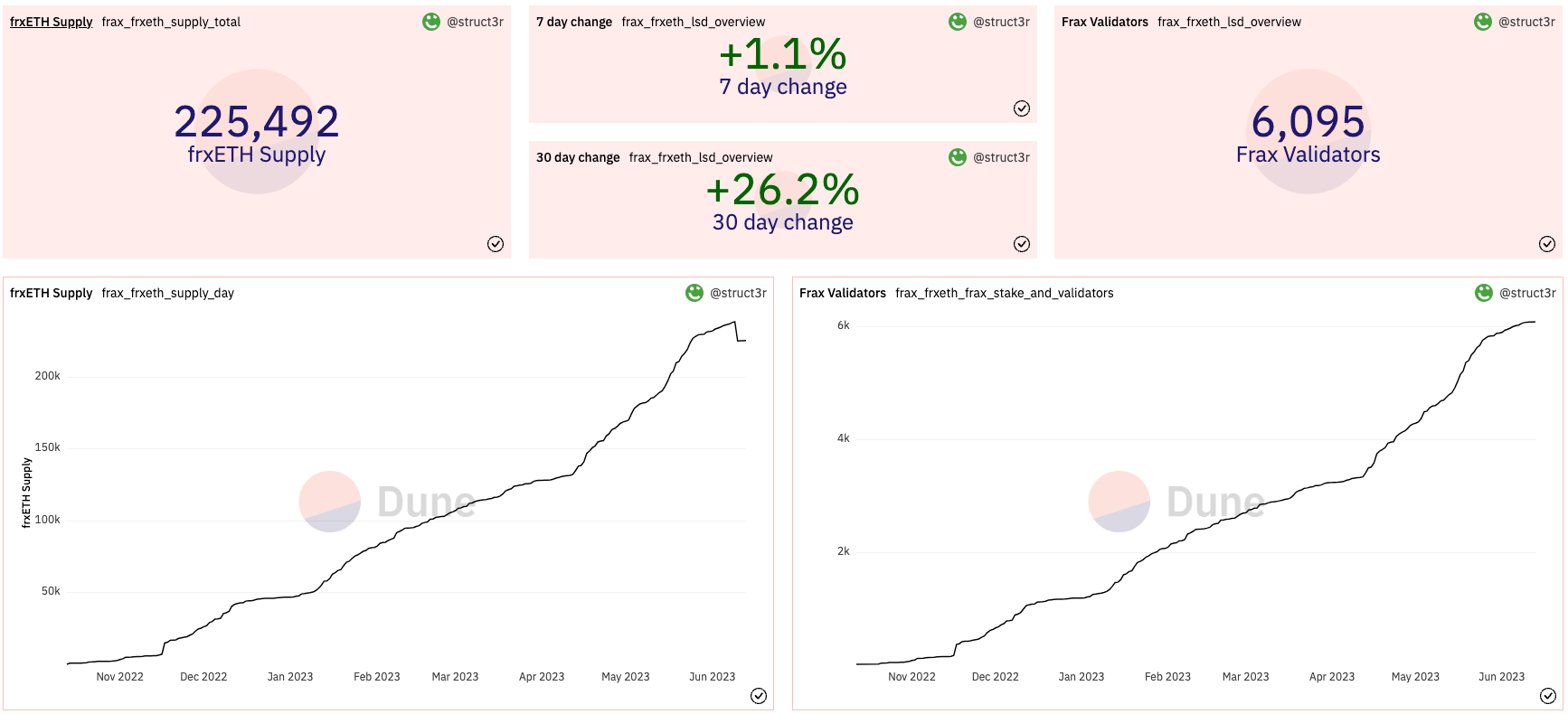
Task: Click the author avatar on the 30 day change panel
Action: 958,157
